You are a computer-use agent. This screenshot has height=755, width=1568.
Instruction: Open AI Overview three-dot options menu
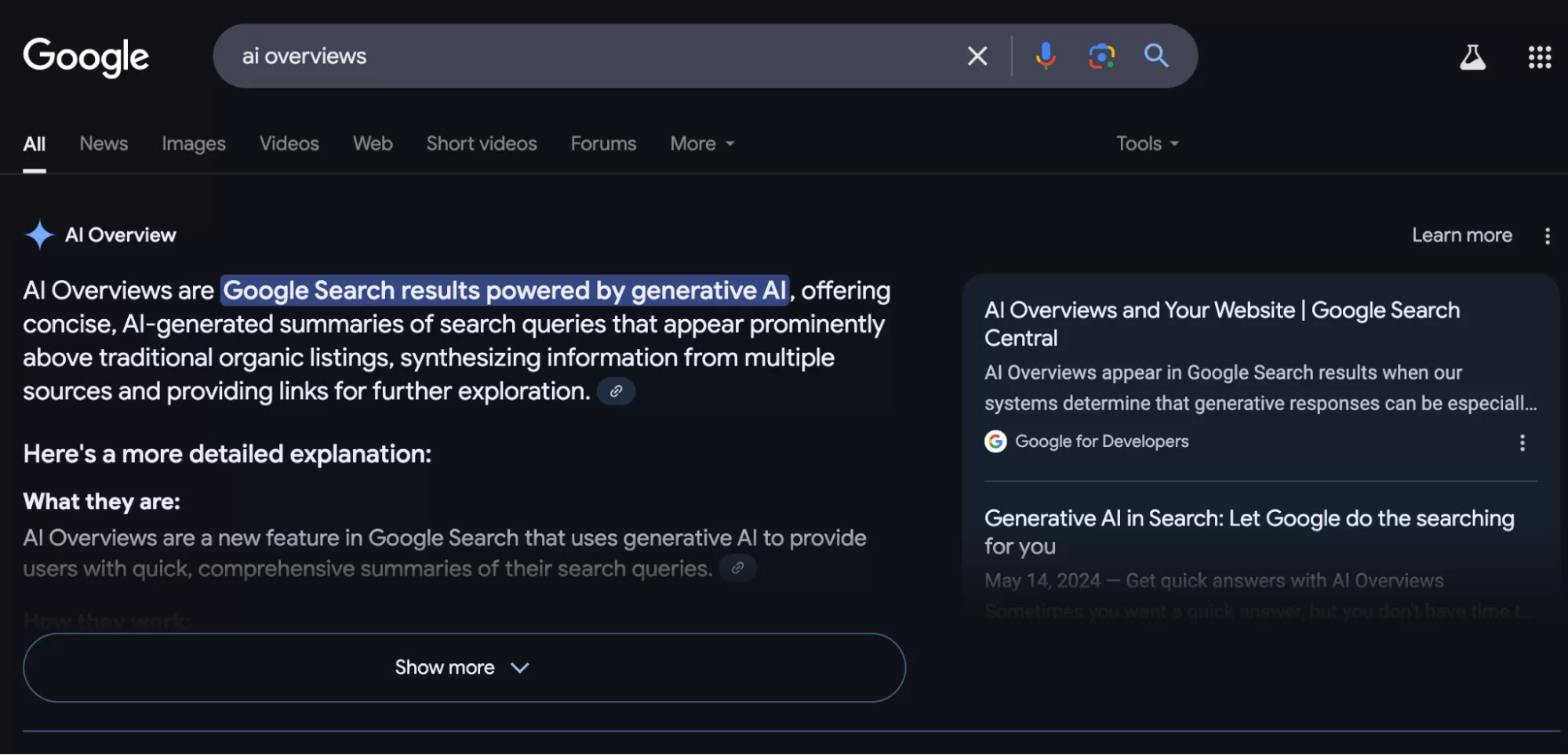click(1547, 236)
